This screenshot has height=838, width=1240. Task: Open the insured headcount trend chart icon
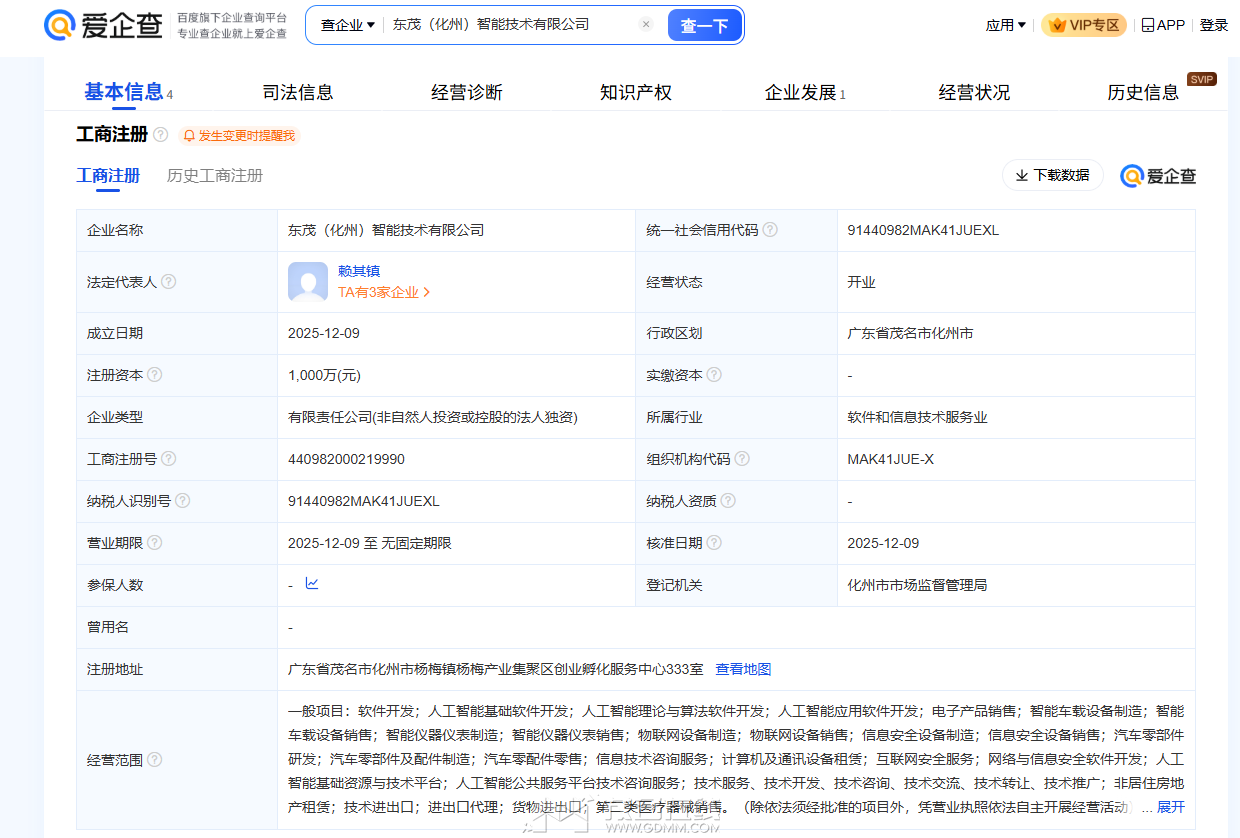[x=312, y=584]
